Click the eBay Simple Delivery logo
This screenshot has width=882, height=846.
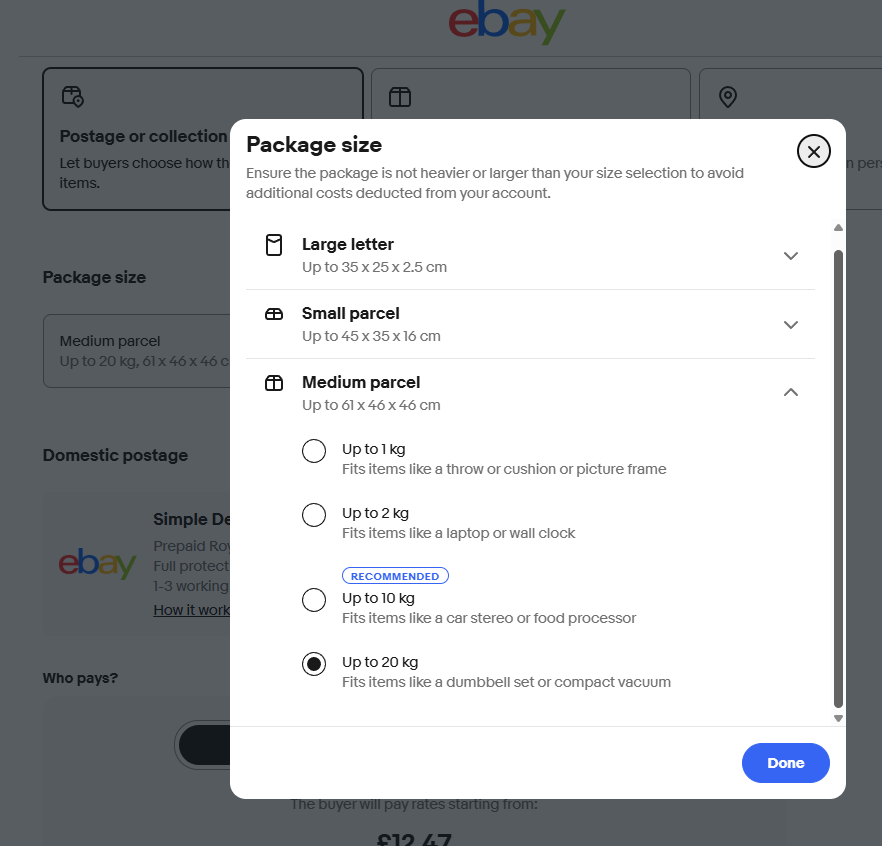97,563
